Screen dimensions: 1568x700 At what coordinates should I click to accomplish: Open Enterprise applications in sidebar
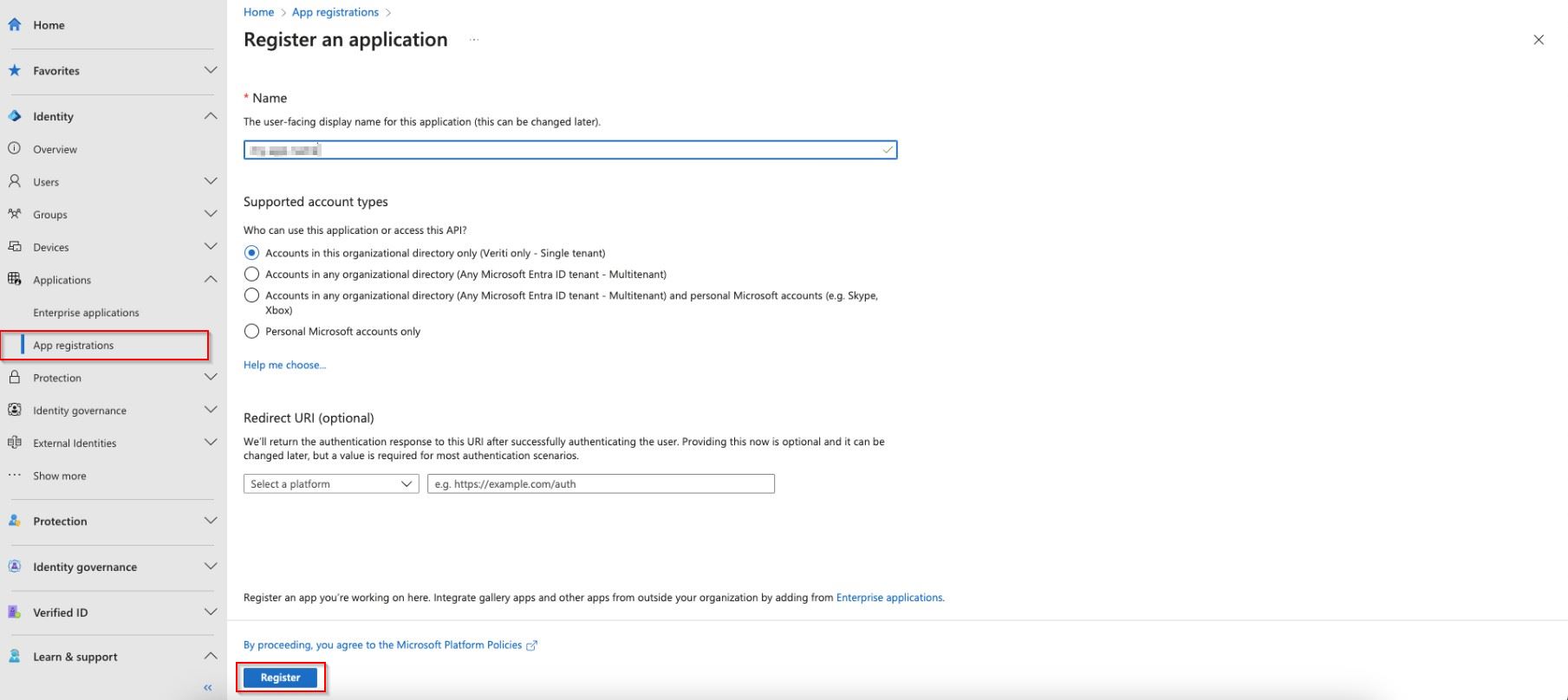86,313
